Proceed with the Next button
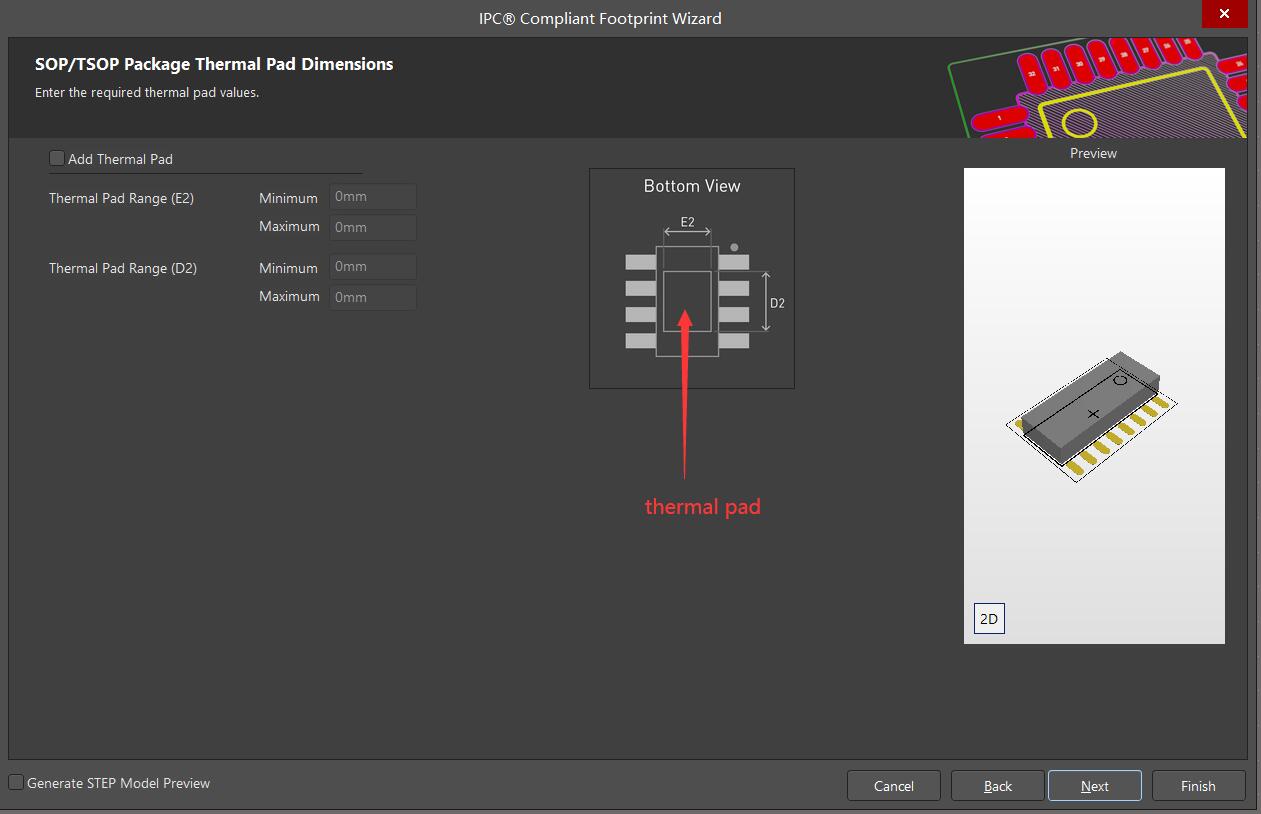 pos(1095,786)
